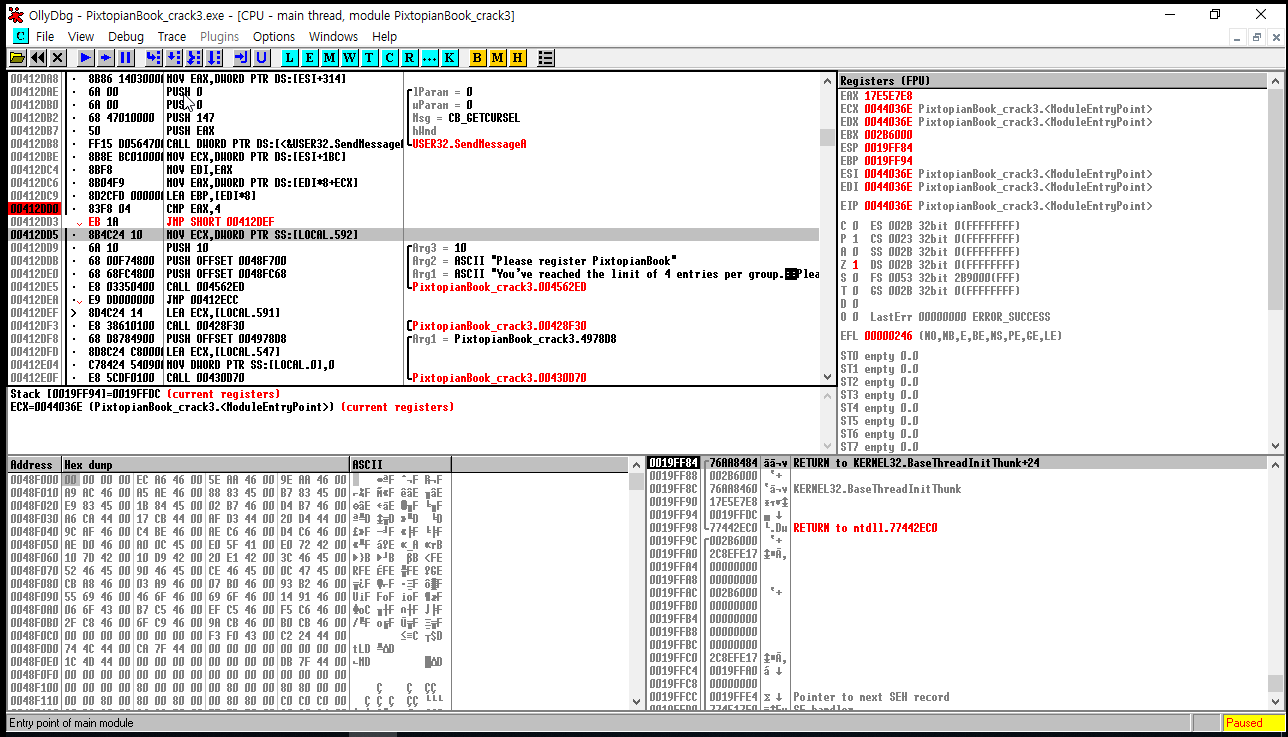The width and height of the screenshot is (1288, 737).
Task: Select breakpoint line at address 004120D0
Action: [413, 208]
